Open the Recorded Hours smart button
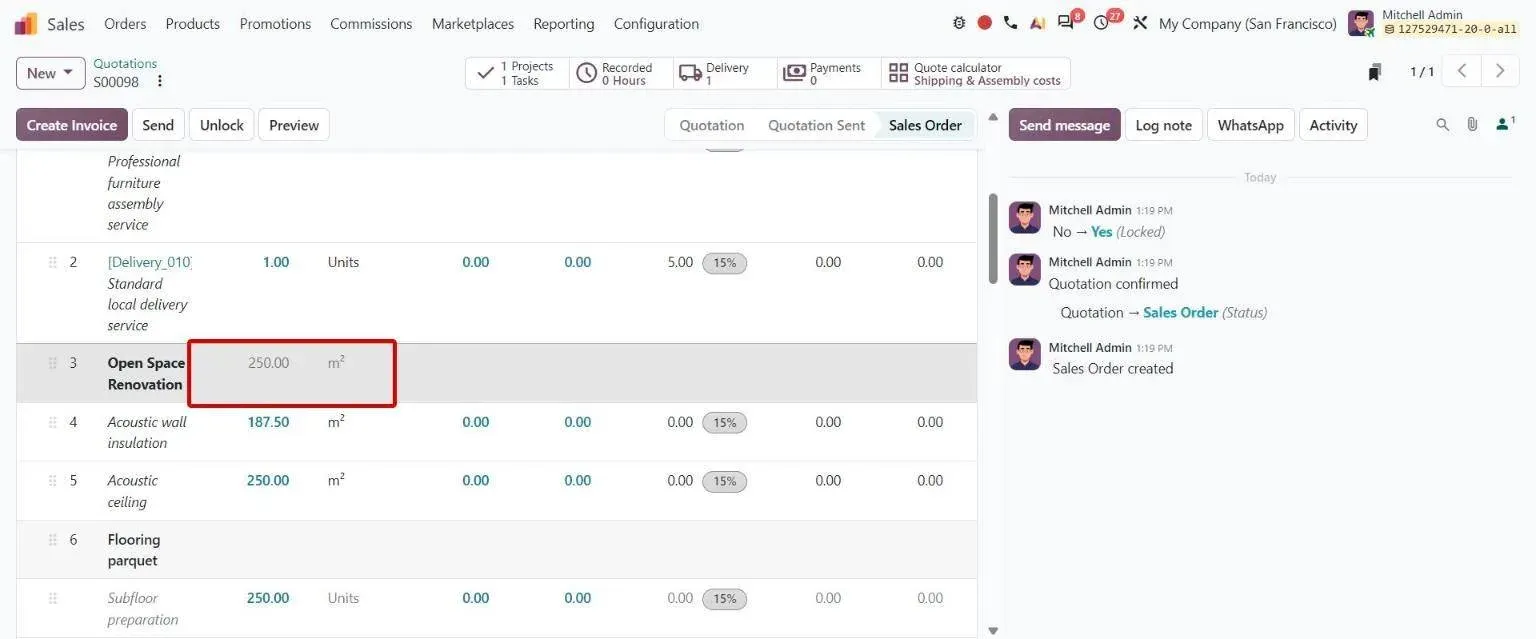The height and width of the screenshot is (639, 1536). tap(621, 73)
